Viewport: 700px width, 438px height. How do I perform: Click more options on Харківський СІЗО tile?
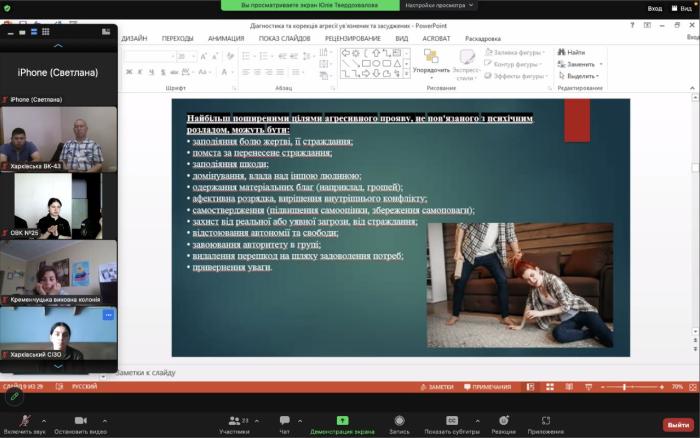[109, 315]
